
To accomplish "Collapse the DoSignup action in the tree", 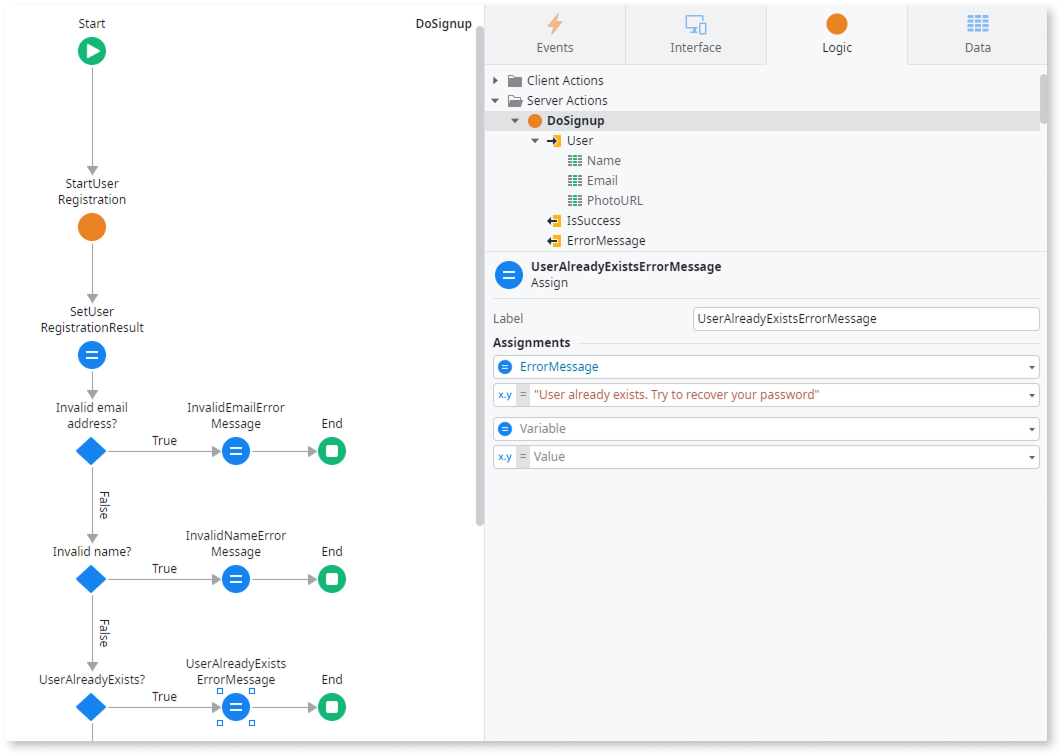I will [515, 120].
